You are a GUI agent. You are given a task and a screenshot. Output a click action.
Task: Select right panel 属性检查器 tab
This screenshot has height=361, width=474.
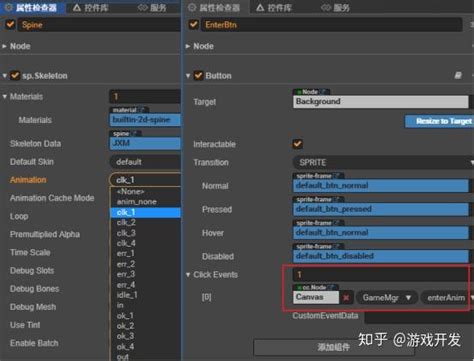pyautogui.click(x=215, y=7)
